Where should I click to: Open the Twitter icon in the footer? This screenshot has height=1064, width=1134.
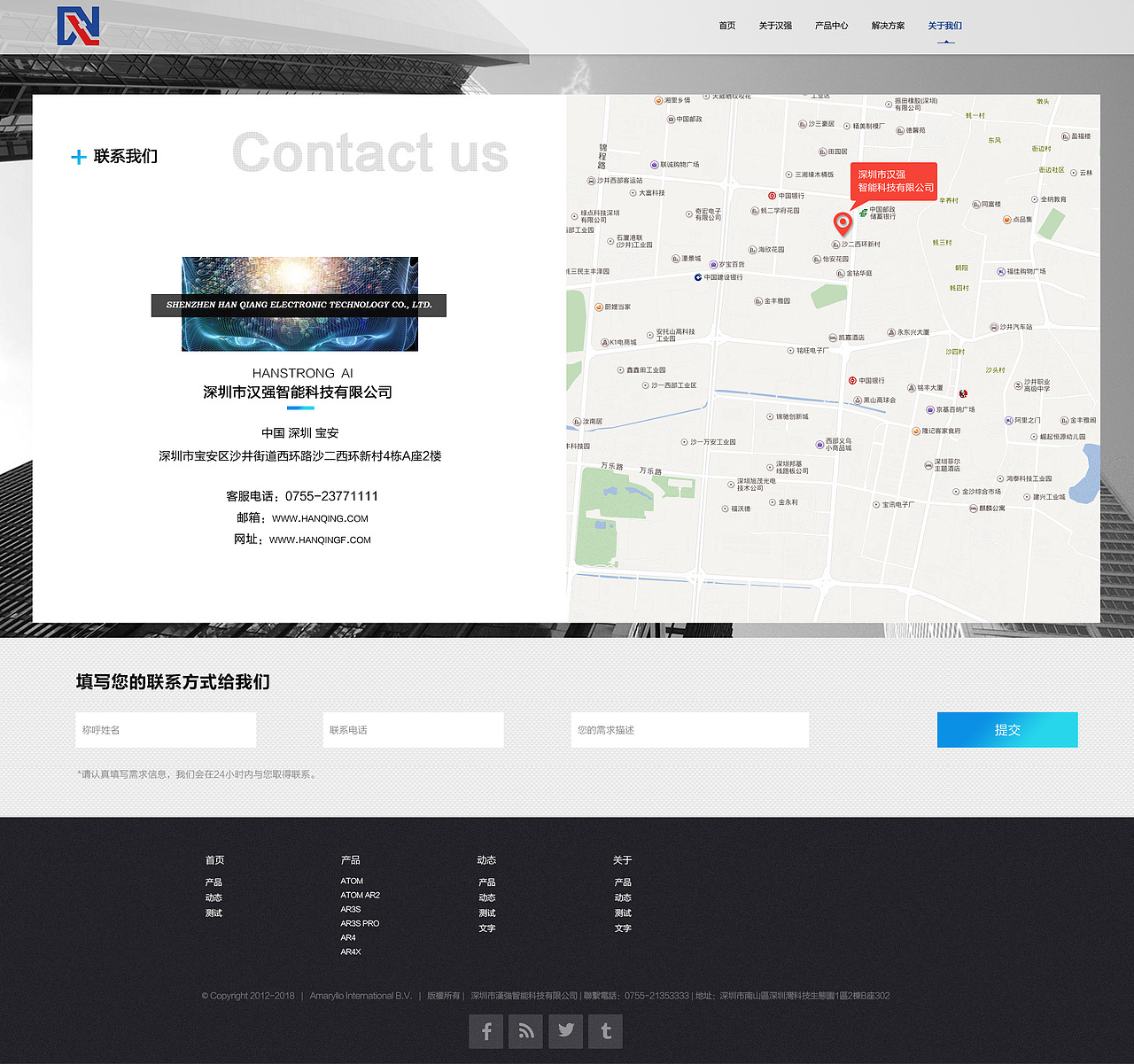pos(565,1031)
